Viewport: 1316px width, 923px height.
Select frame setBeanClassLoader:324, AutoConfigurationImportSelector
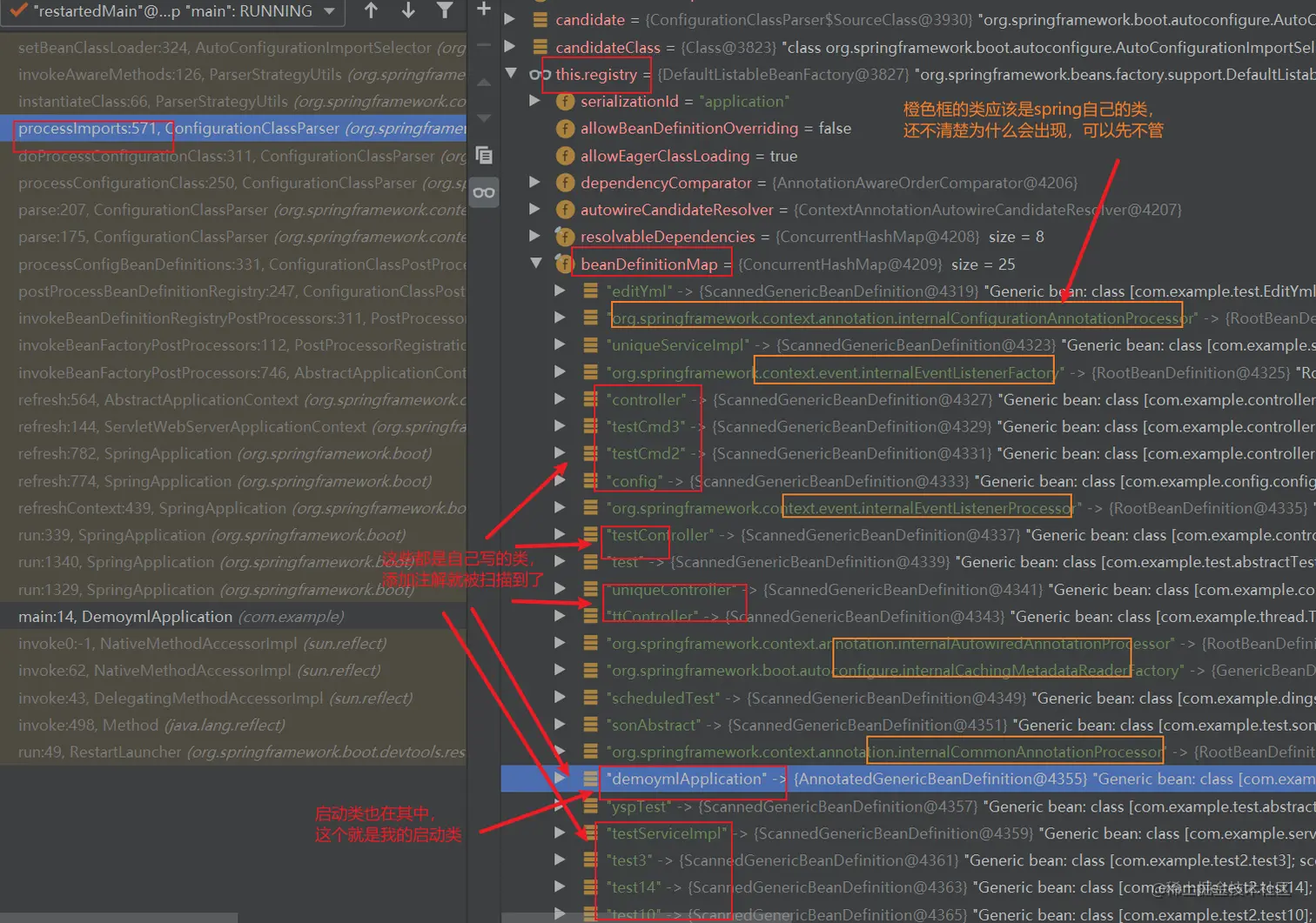(x=233, y=48)
